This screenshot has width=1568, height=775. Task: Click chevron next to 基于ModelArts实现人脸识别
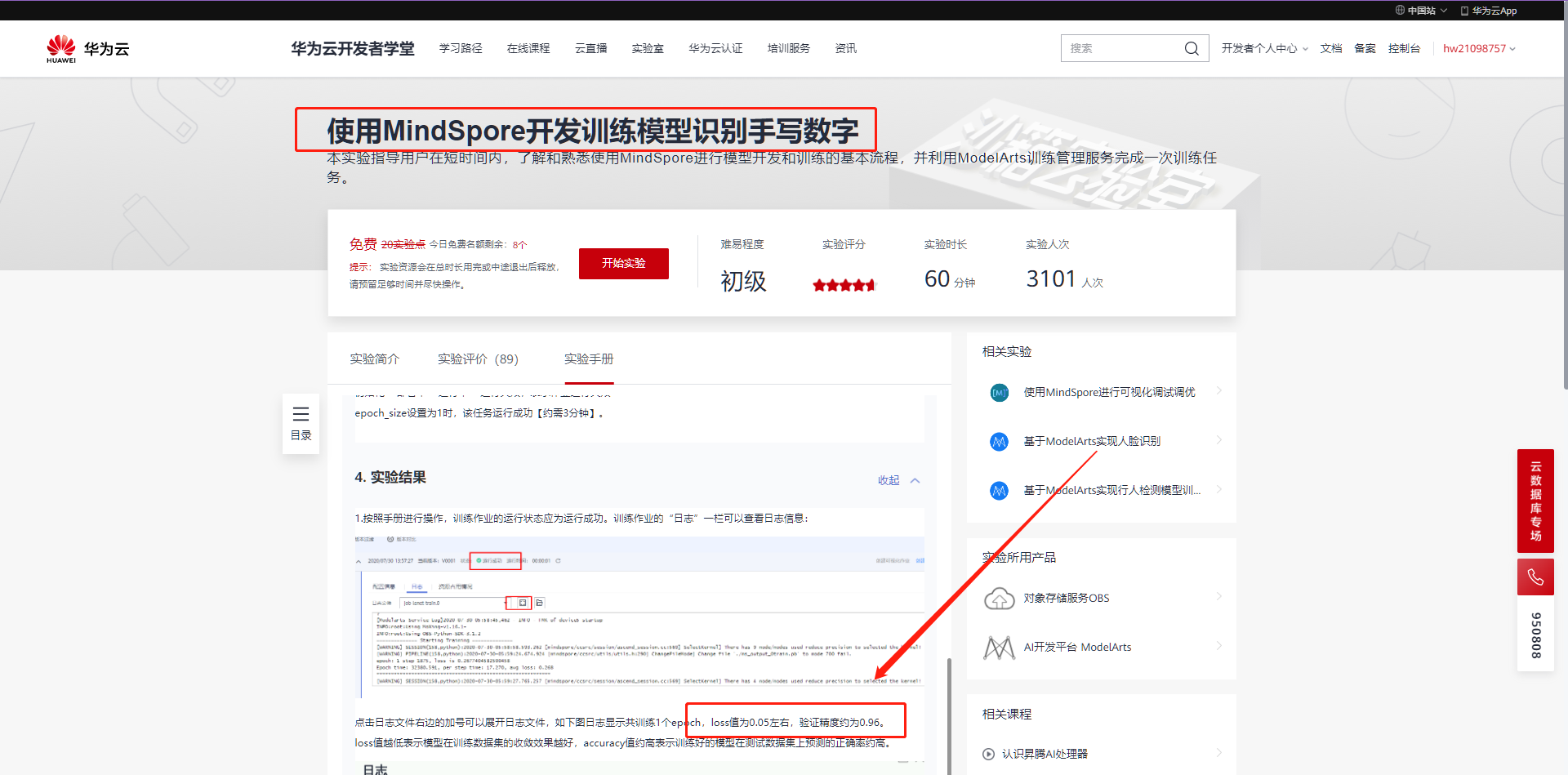coord(1218,440)
